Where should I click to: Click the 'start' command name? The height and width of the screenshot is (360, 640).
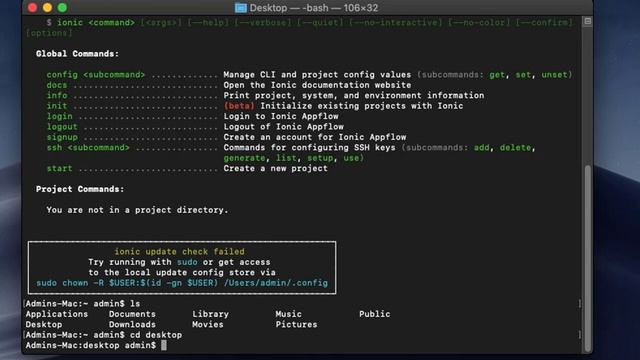60,169
